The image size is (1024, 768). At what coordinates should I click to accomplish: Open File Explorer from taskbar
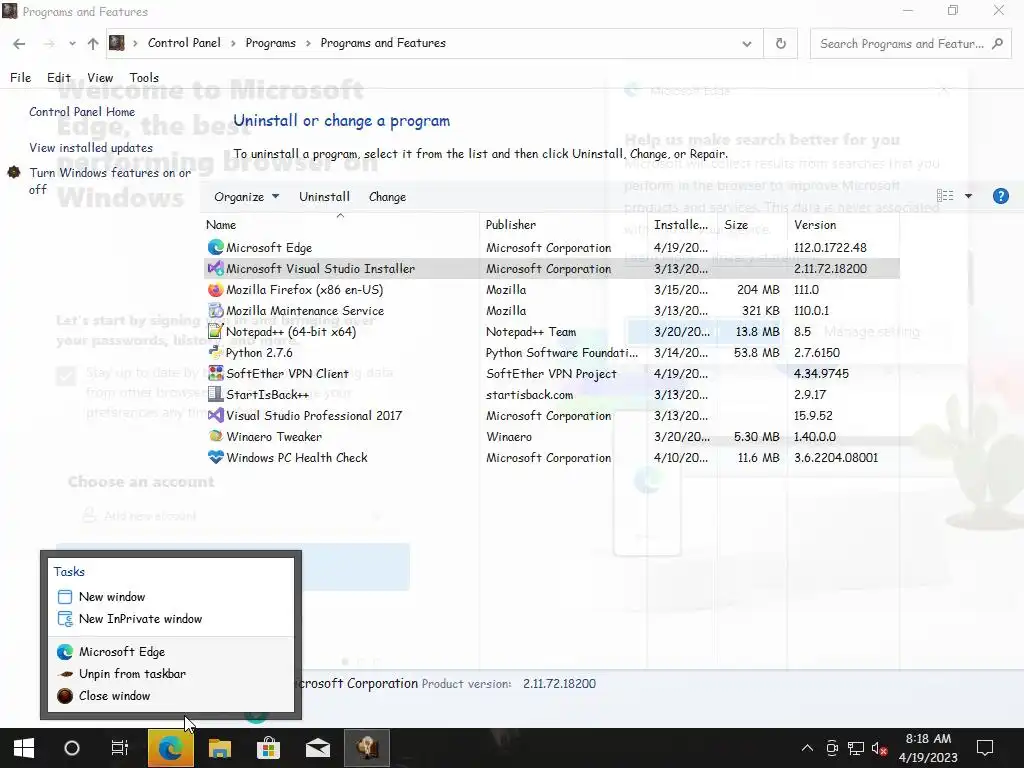[219, 748]
